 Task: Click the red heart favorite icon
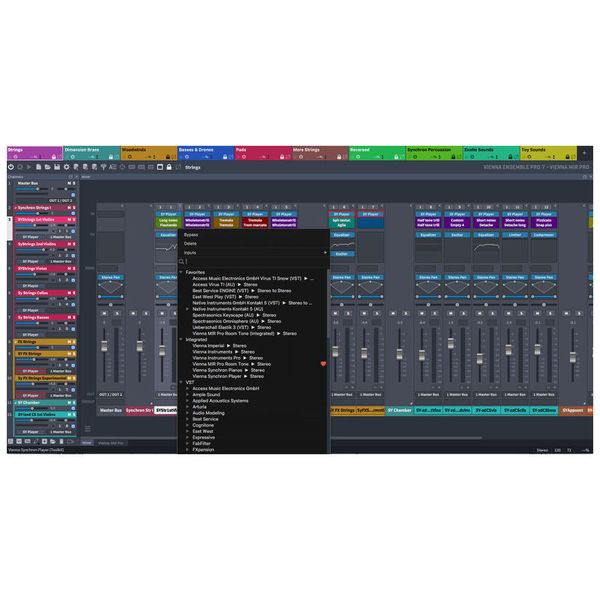pyautogui.click(x=323, y=364)
